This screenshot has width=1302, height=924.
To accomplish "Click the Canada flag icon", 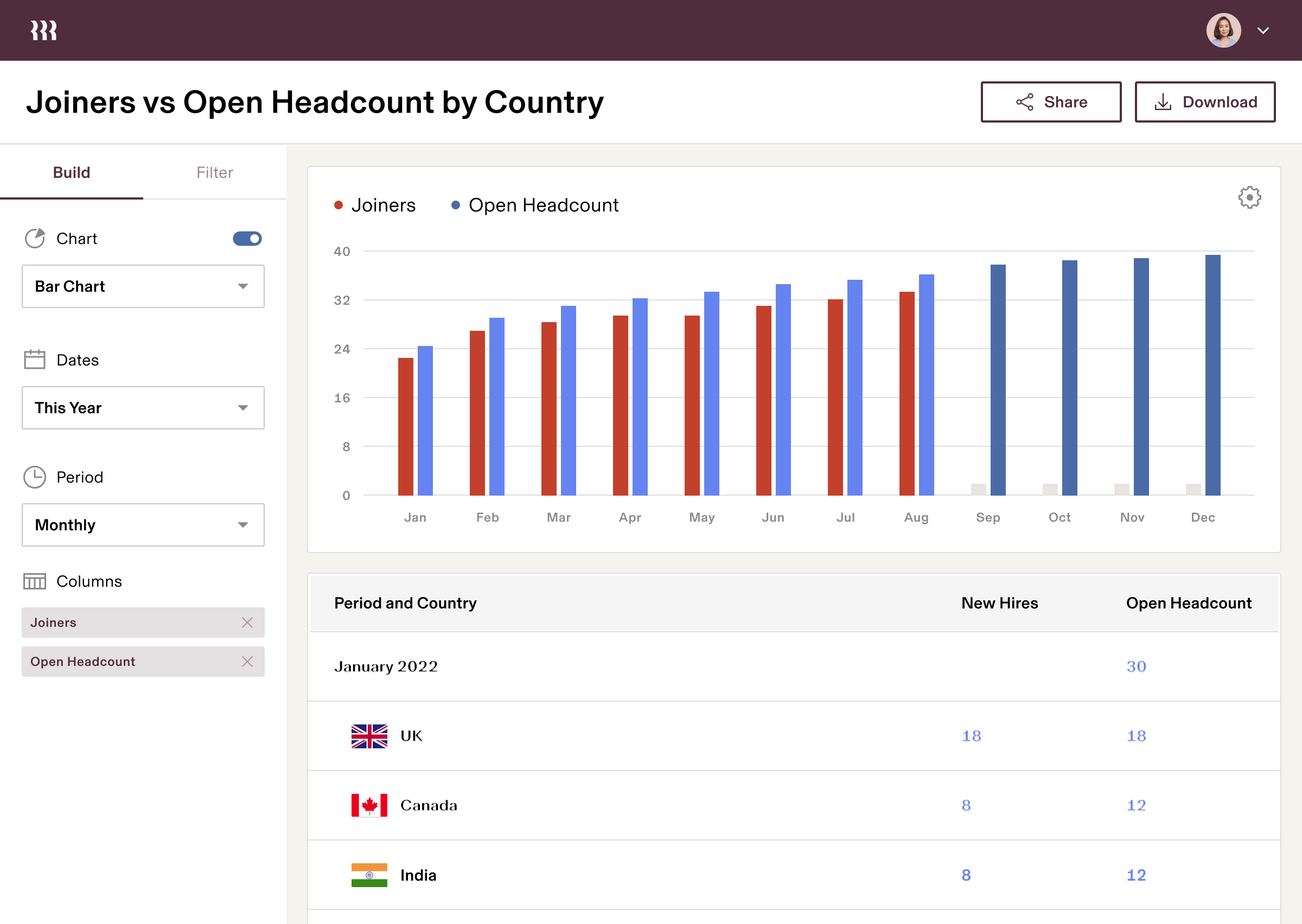I will pyautogui.click(x=369, y=805).
